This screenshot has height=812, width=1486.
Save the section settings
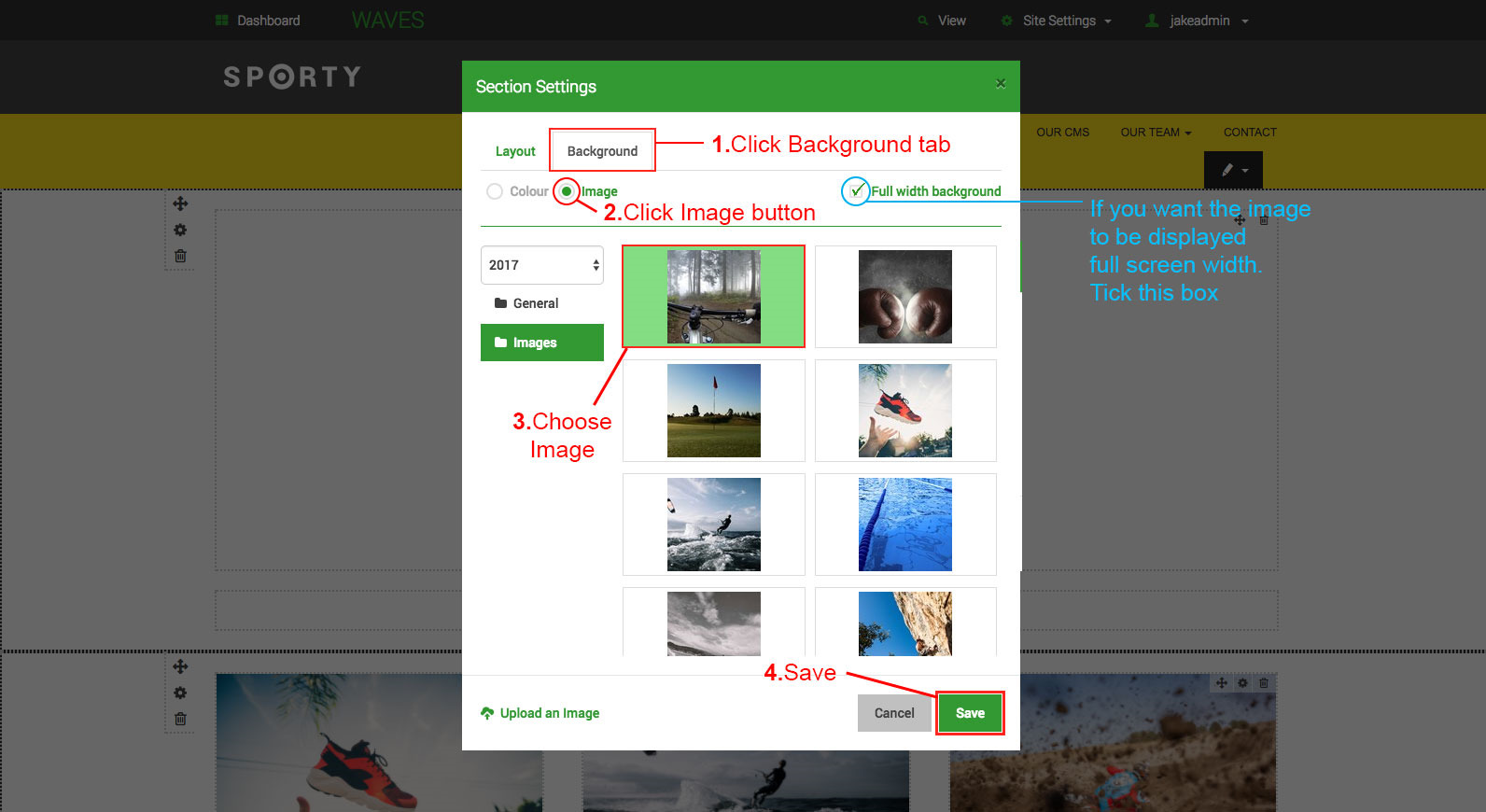970,713
